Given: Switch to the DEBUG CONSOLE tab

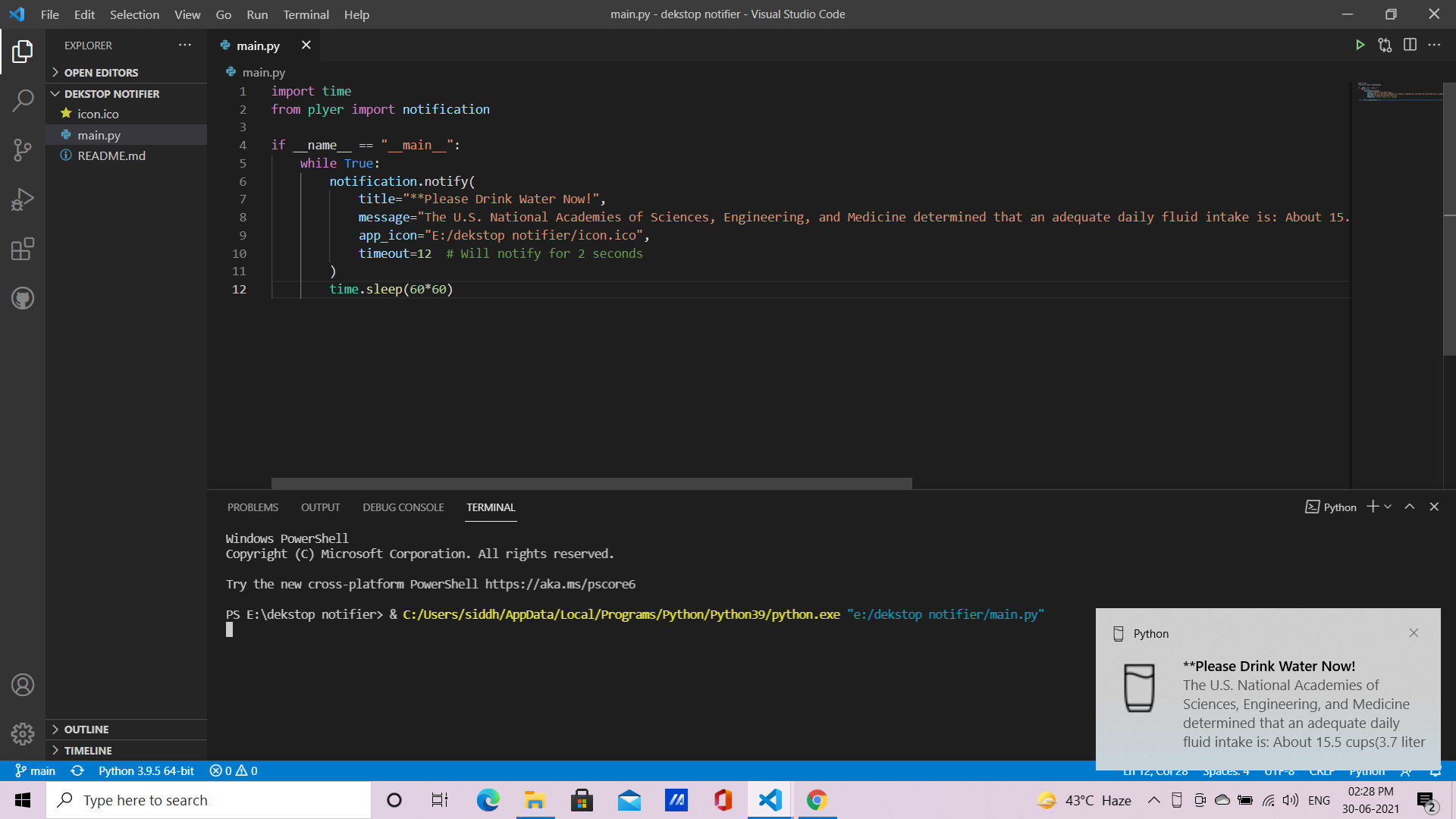Looking at the screenshot, I should (403, 507).
